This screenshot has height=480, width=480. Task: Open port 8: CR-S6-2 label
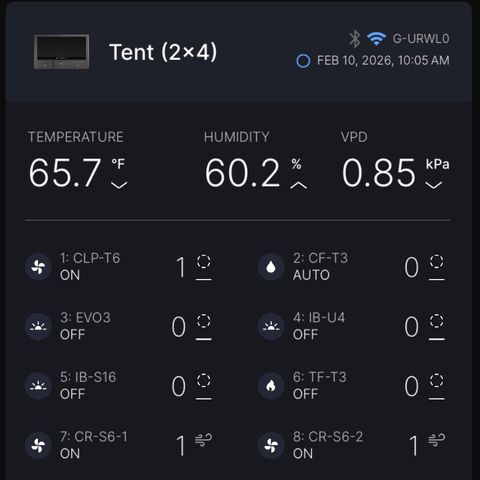click(328, 437)
